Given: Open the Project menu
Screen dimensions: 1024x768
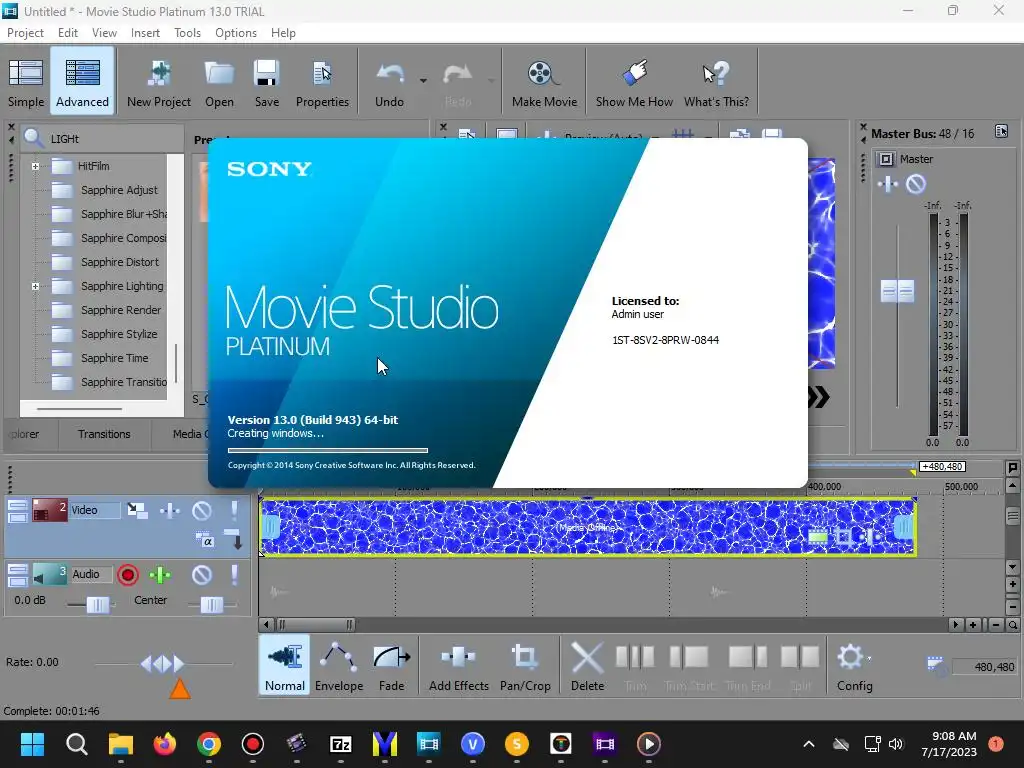Looking at the screenshot, I should click(x=25, y=33).
